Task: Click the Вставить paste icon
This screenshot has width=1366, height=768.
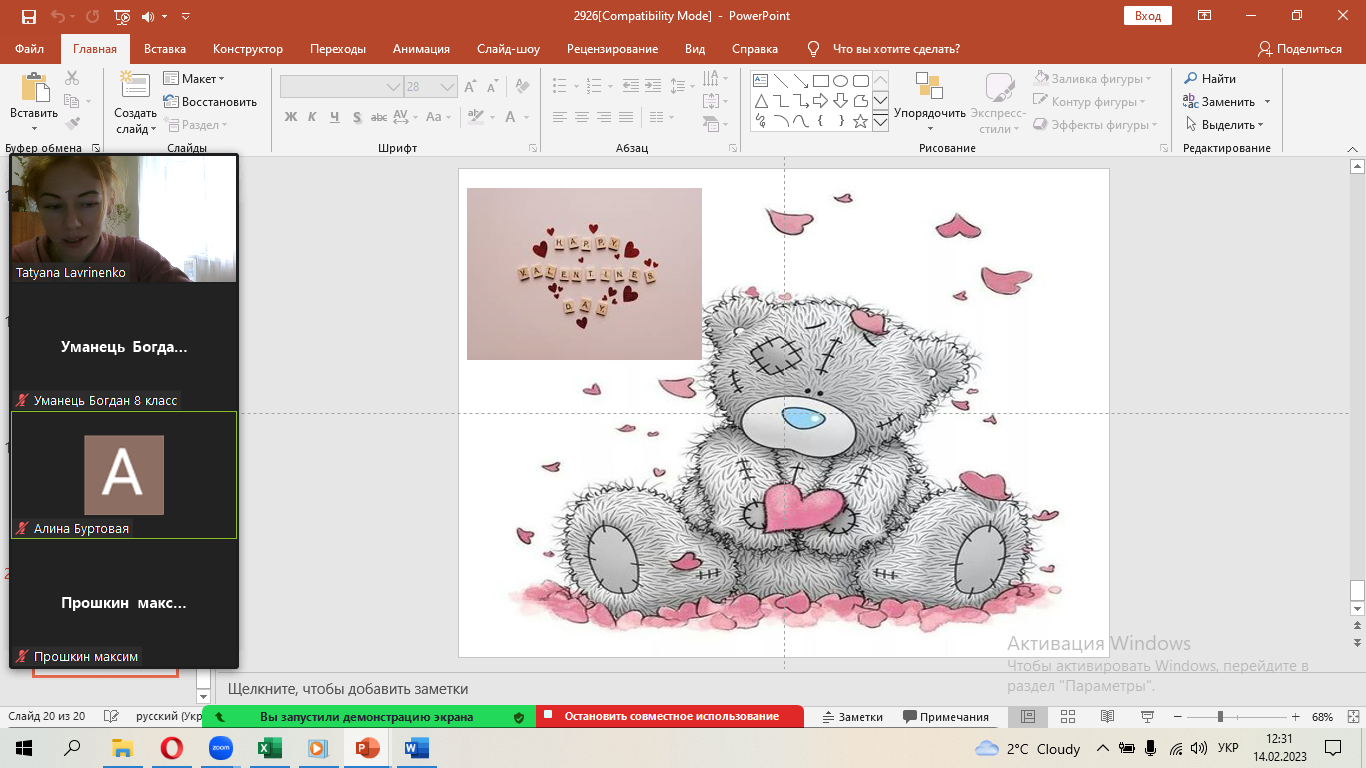Action: 35,88
